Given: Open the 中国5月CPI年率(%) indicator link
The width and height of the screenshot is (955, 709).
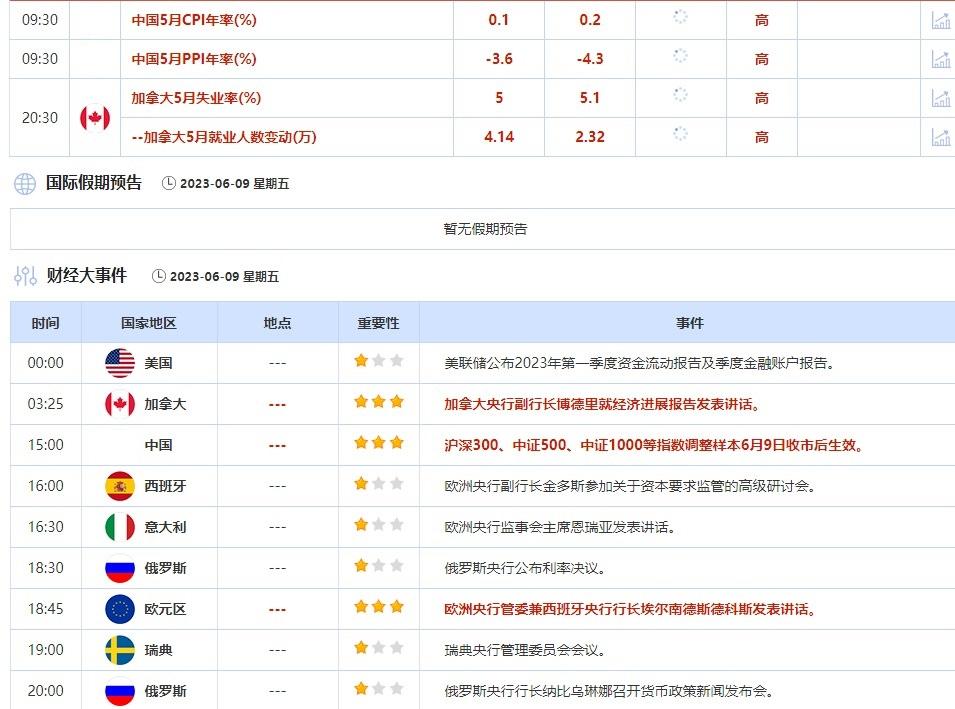Looking at the screenshot, I should tap(194, 20).
